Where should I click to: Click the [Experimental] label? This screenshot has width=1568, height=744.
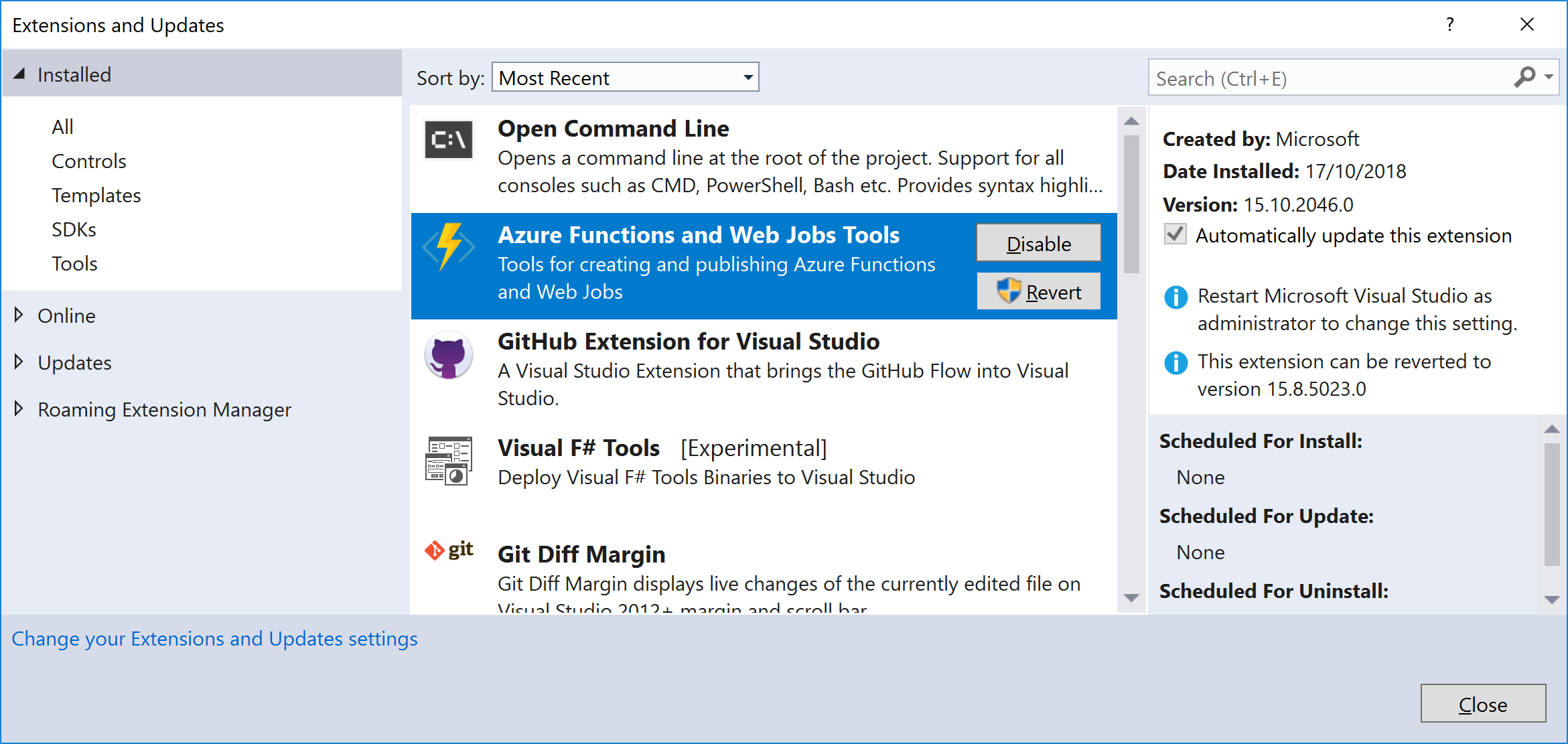click(x=754, y=447)
